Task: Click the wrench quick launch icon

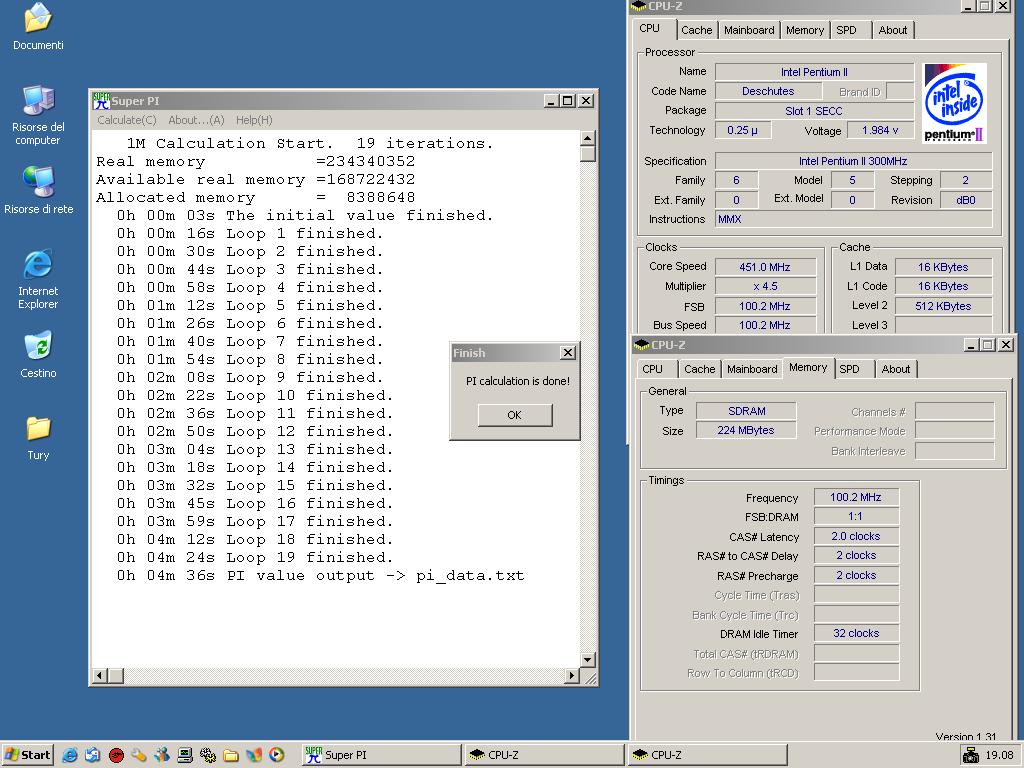Action: pos(138,755)
